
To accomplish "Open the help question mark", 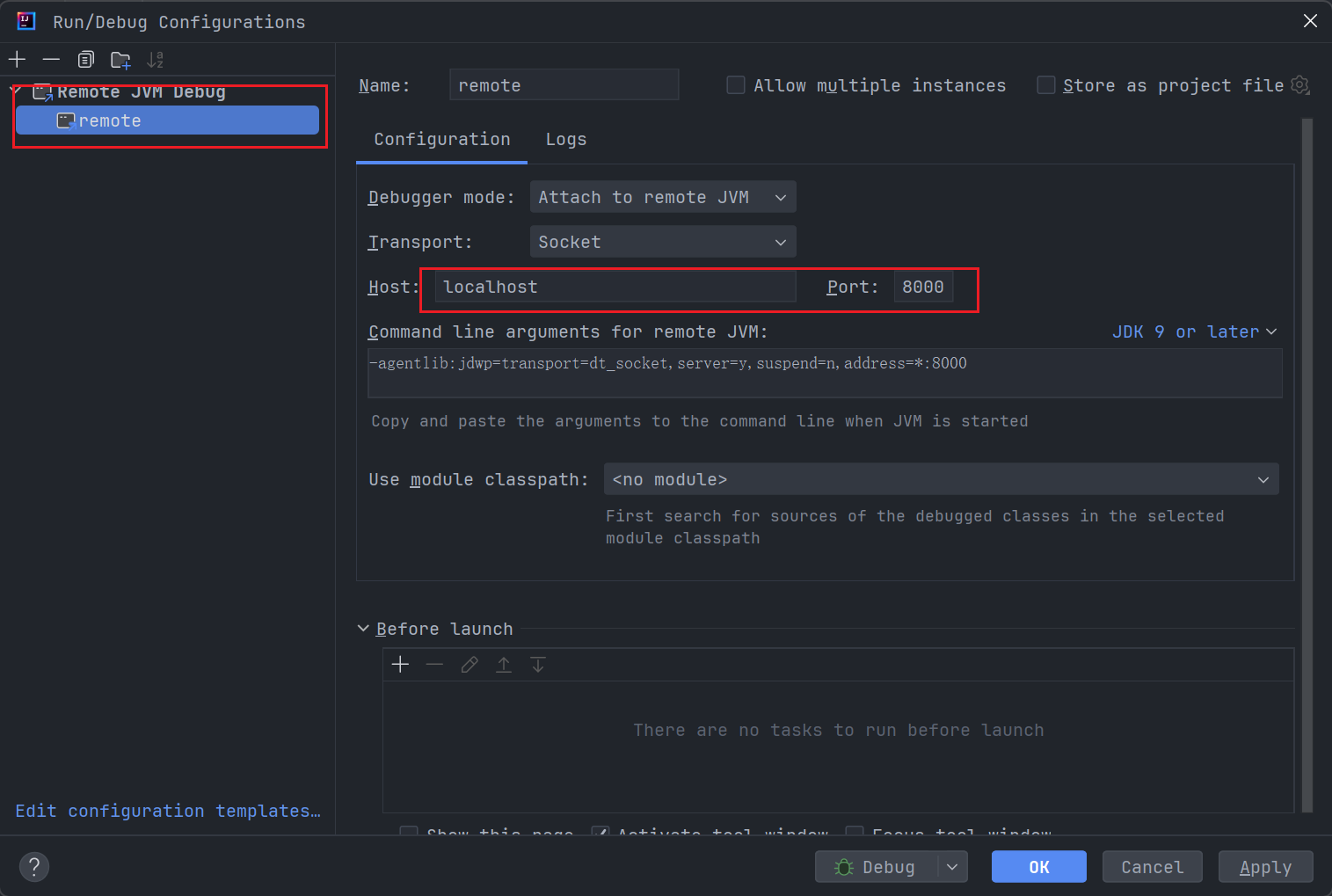I will pos(34,867).
